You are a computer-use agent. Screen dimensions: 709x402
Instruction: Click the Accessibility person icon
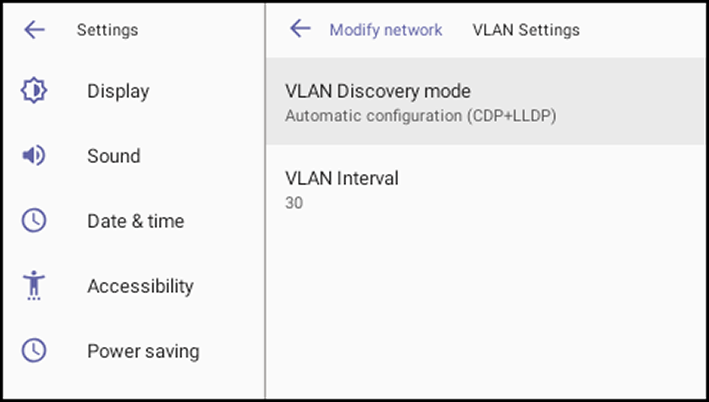34,285
